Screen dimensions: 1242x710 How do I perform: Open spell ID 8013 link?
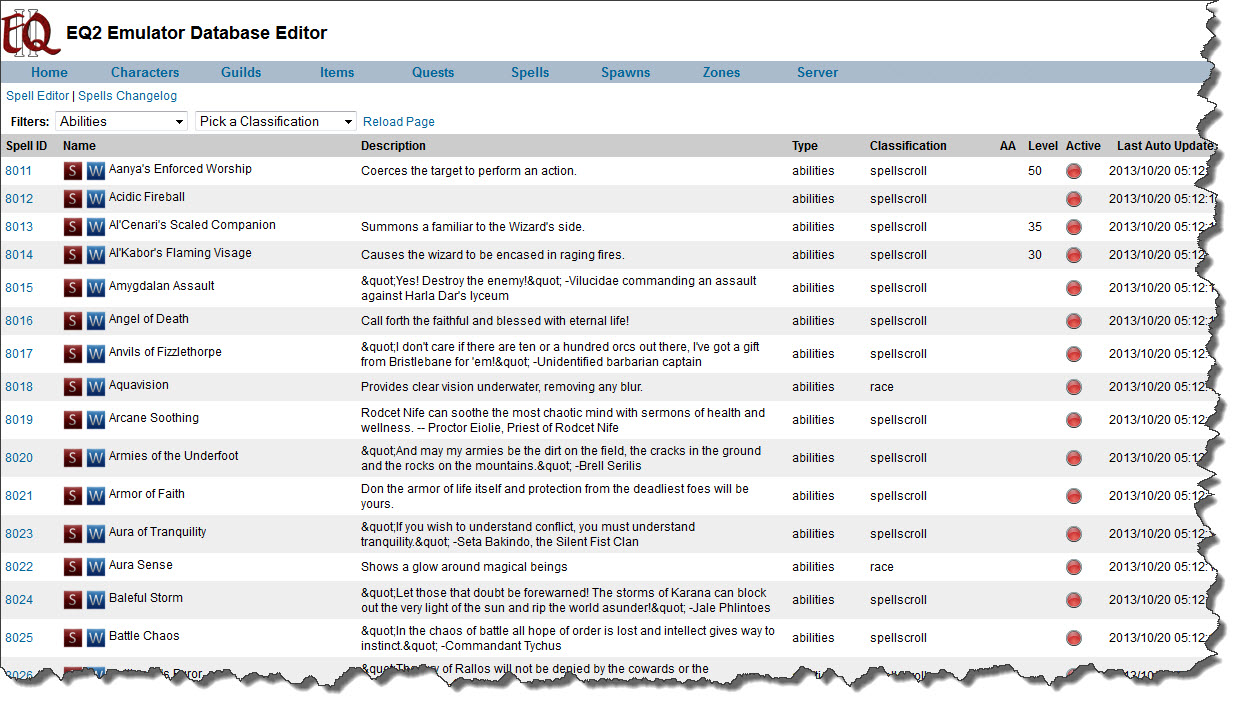pyautogui.click(x=19, y=227)
